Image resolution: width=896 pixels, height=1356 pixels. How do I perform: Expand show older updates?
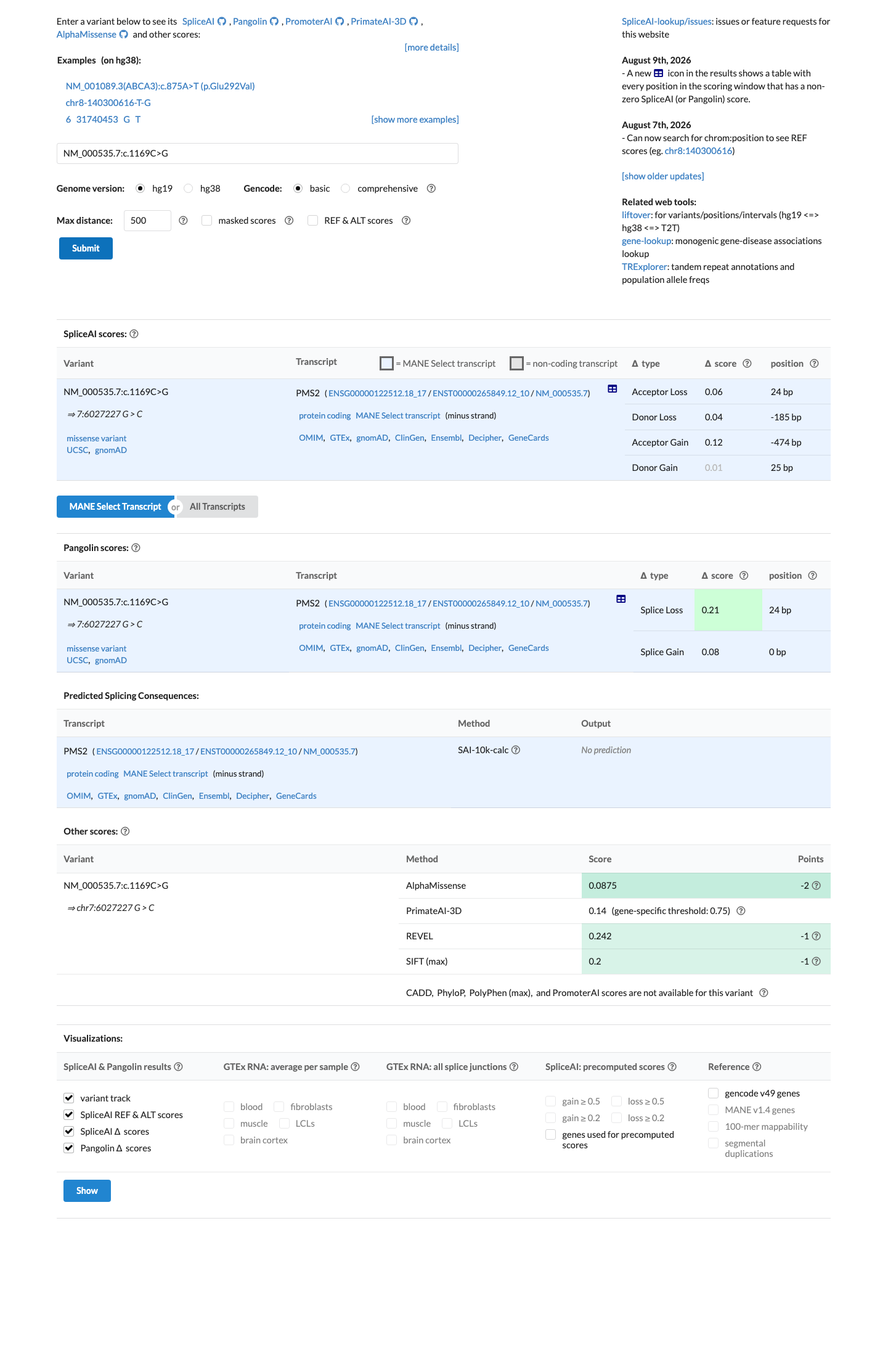(x=662, y=176)
